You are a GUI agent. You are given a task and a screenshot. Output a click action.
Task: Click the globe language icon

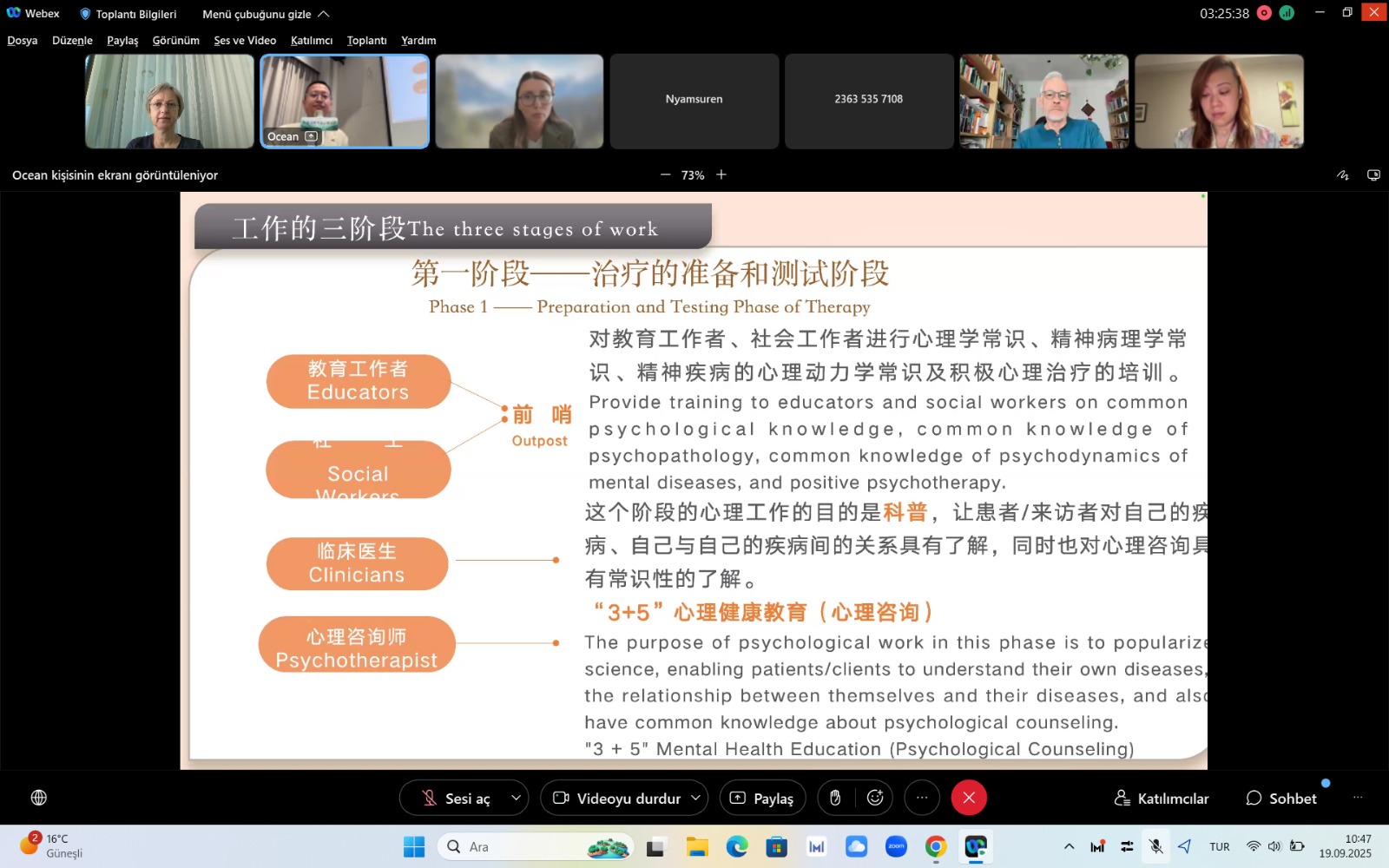click(x=39, y=798)
